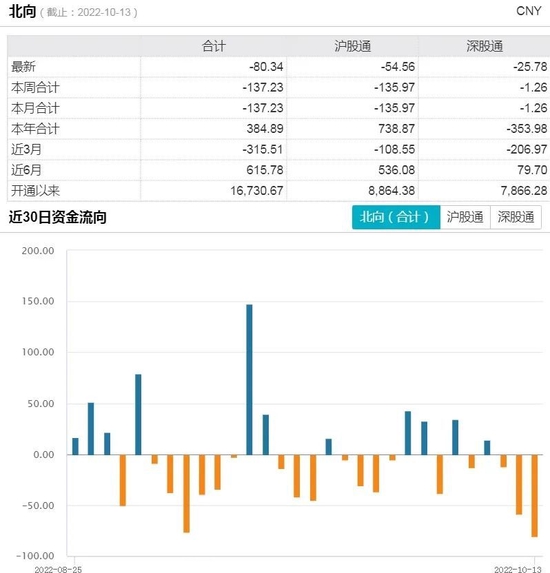Image resolution: width=550 pixels, height=573 pixels.
Task: Select the 本月合计 row label
Action: tap(35, 108)
